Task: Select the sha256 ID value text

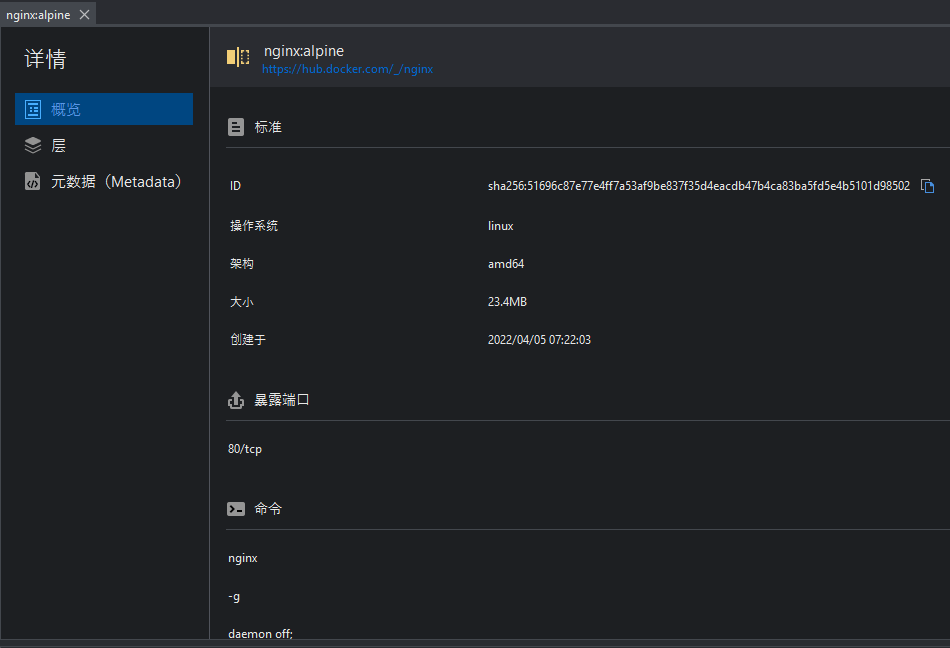Action: click(699, 186)
